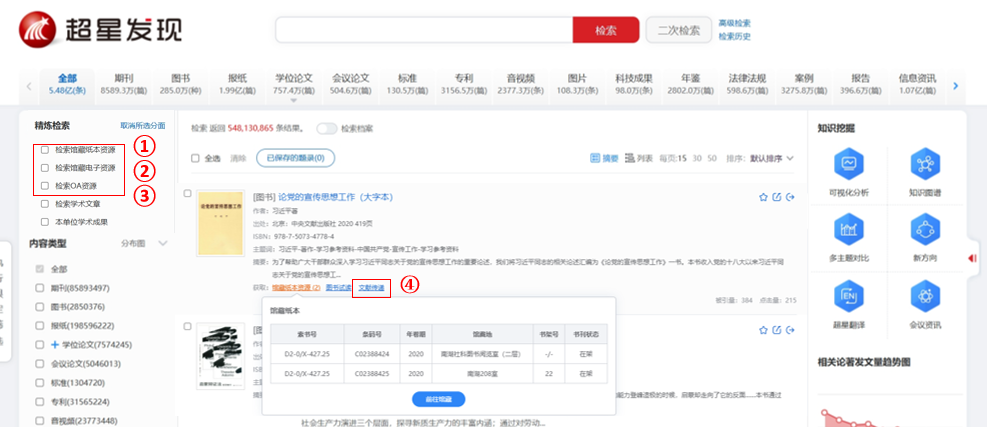
Task: Click the 文献传递 link
Action: click(x=373, y=288)
